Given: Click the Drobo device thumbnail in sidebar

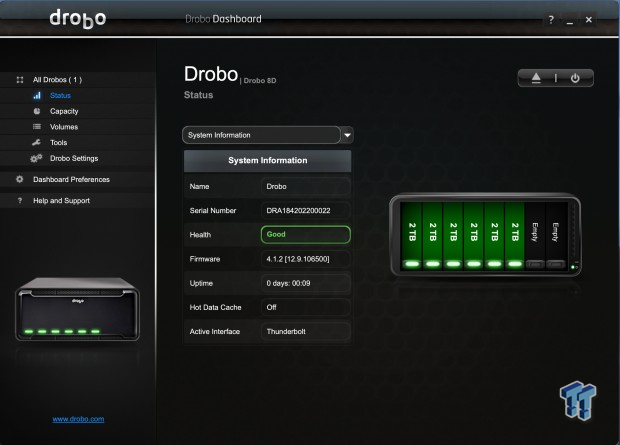Looking at the screenshot, I should click(78, 309).
